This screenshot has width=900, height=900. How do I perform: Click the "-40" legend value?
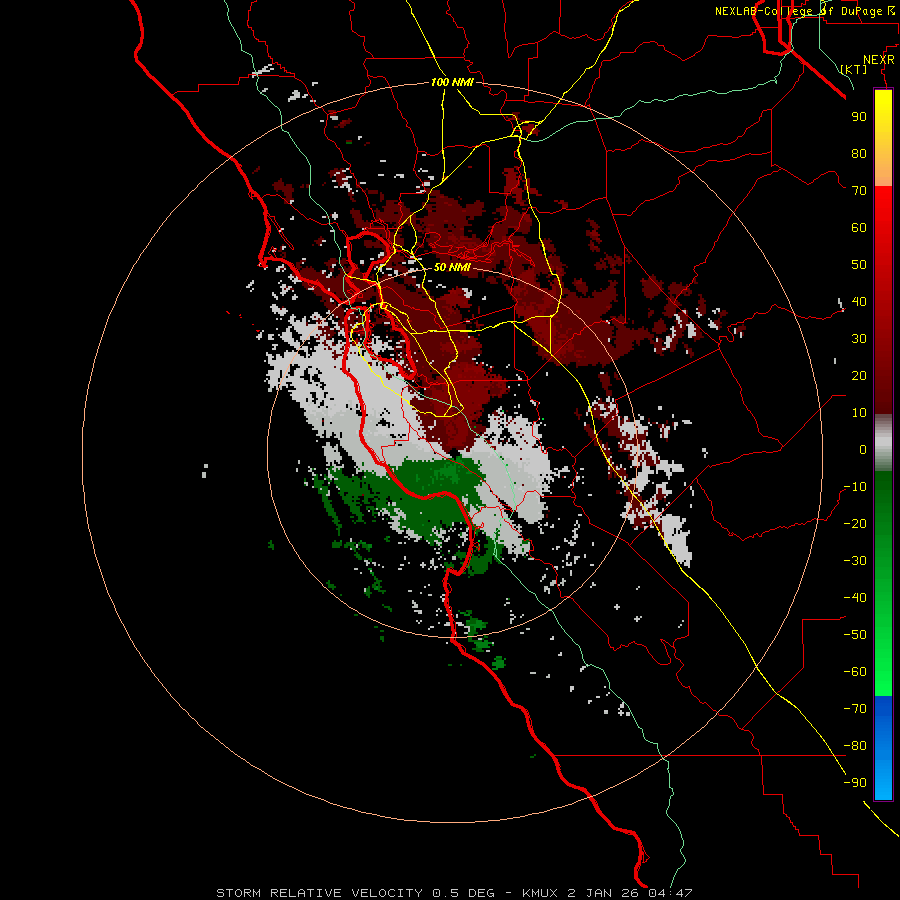(855, 598)
